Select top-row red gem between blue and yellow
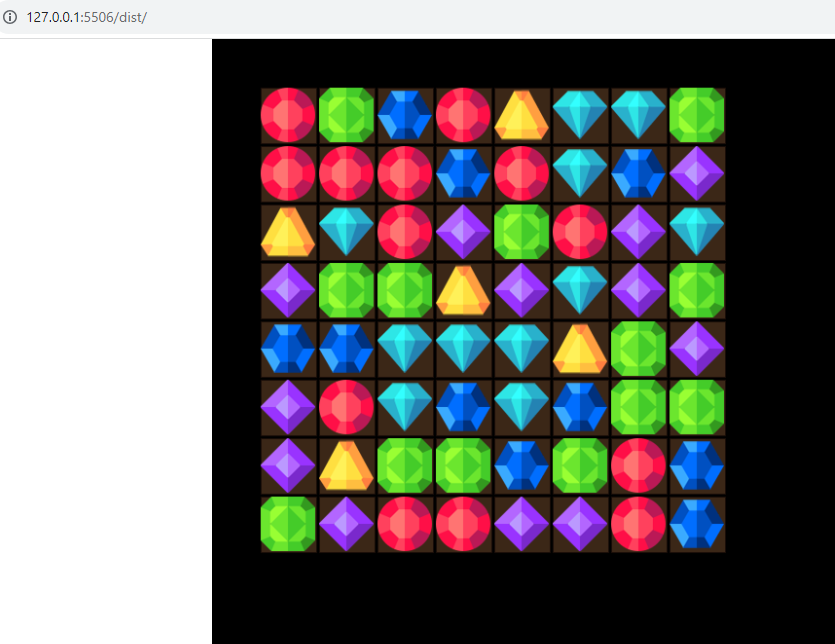The width and height of the screenshot is (835, 644). (463, 115)
